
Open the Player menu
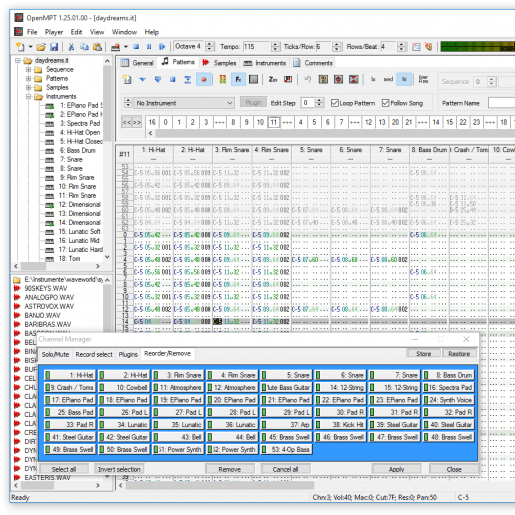(54, 32)
